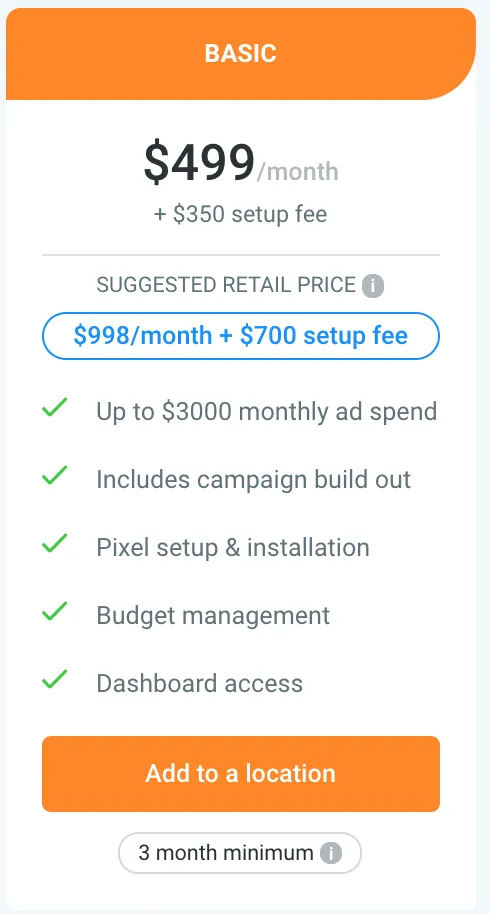Click the 3 month minimum badge
The image size is (490, 914).
[240, 853]
